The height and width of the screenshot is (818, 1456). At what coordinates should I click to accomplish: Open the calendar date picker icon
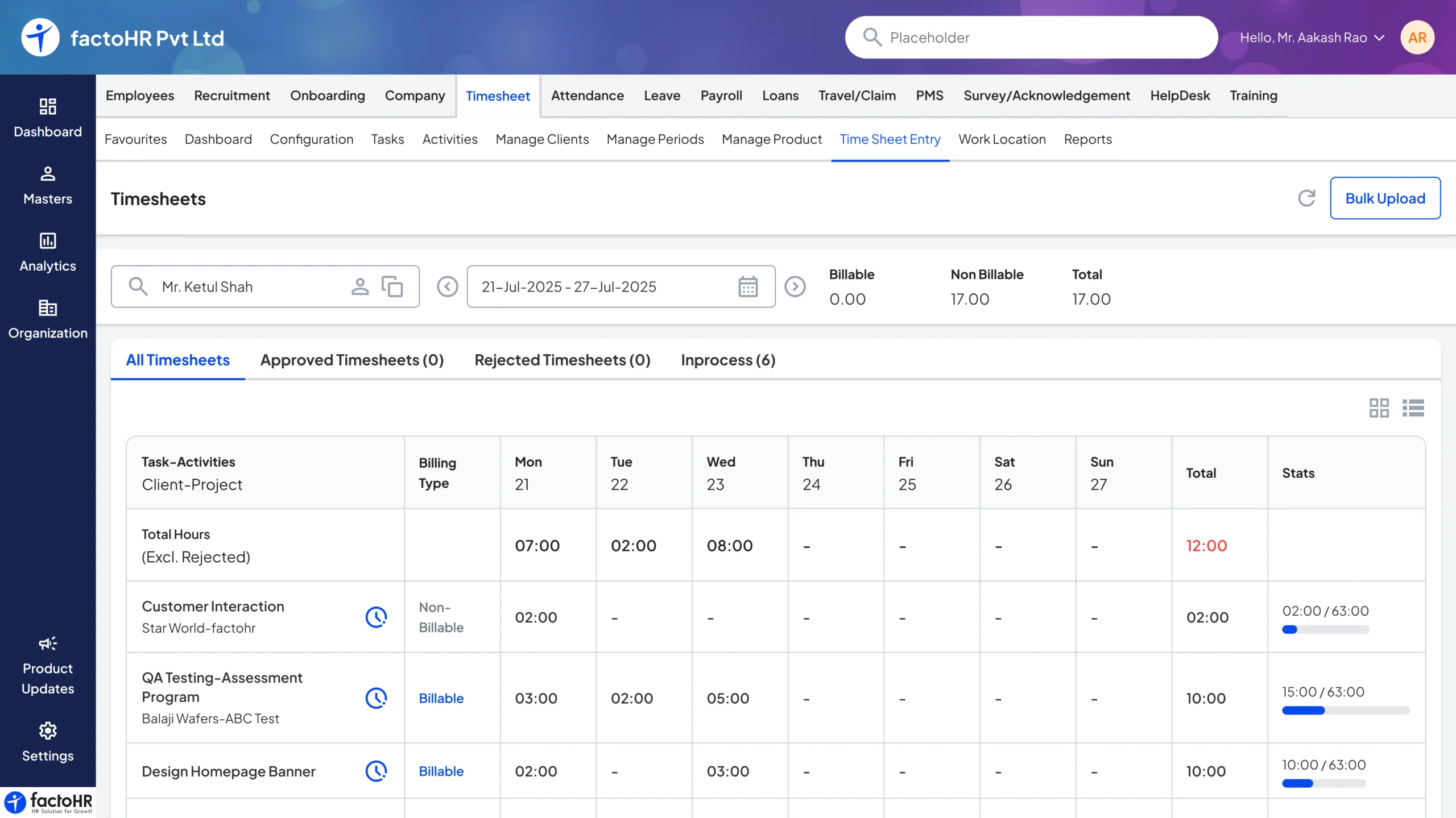click(748, 286)
